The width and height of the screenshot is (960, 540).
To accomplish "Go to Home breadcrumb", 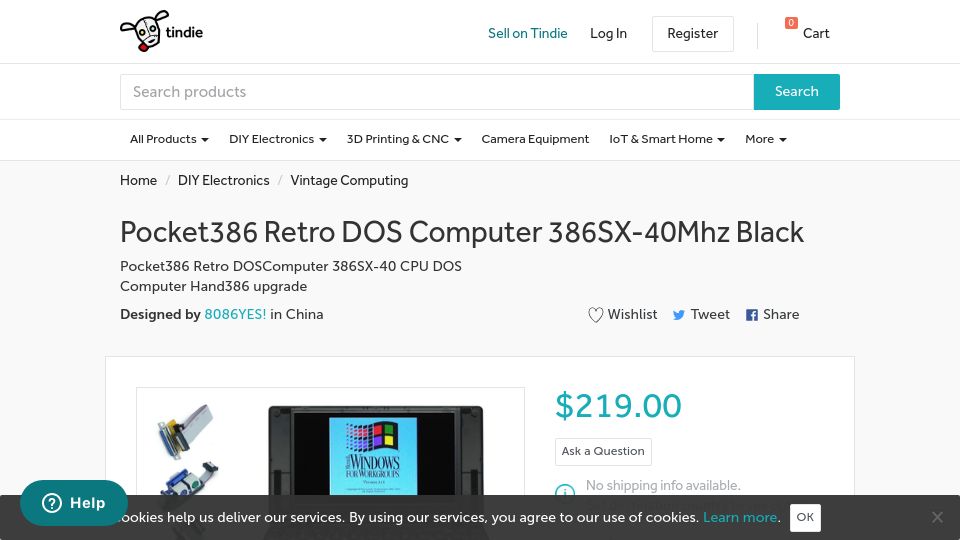I will (138, 181).
